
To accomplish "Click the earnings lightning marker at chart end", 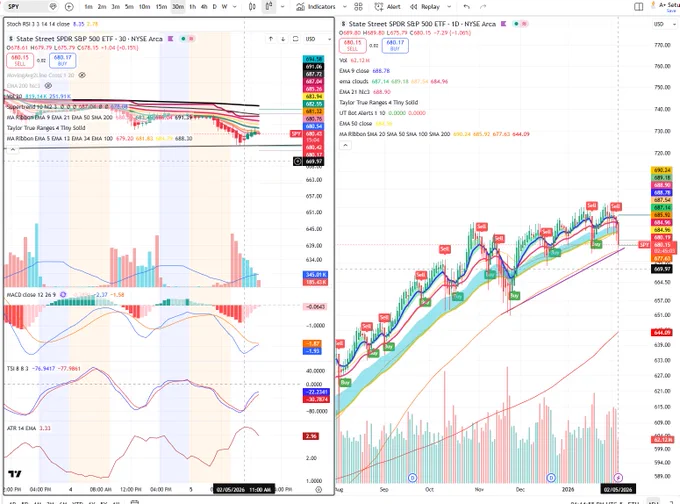I will pyautogui.click(x=618, y=478).
